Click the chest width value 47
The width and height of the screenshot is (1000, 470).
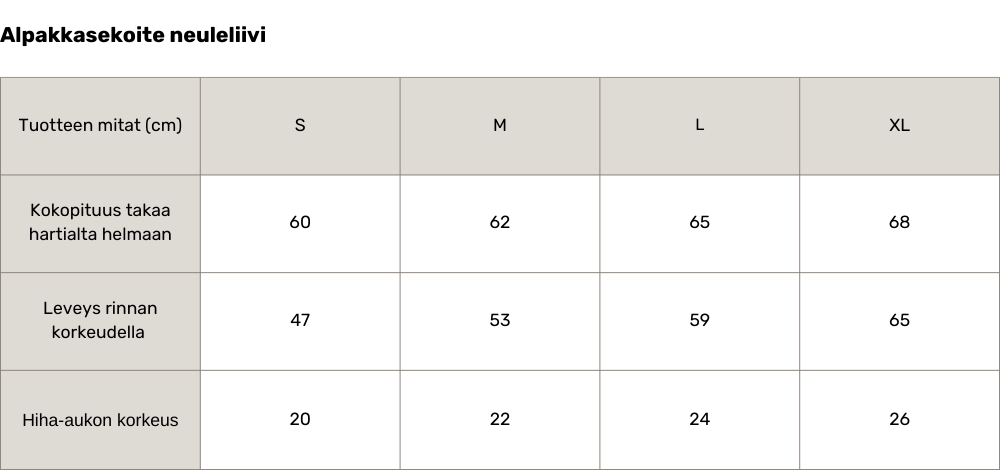[x=300, y=320]
